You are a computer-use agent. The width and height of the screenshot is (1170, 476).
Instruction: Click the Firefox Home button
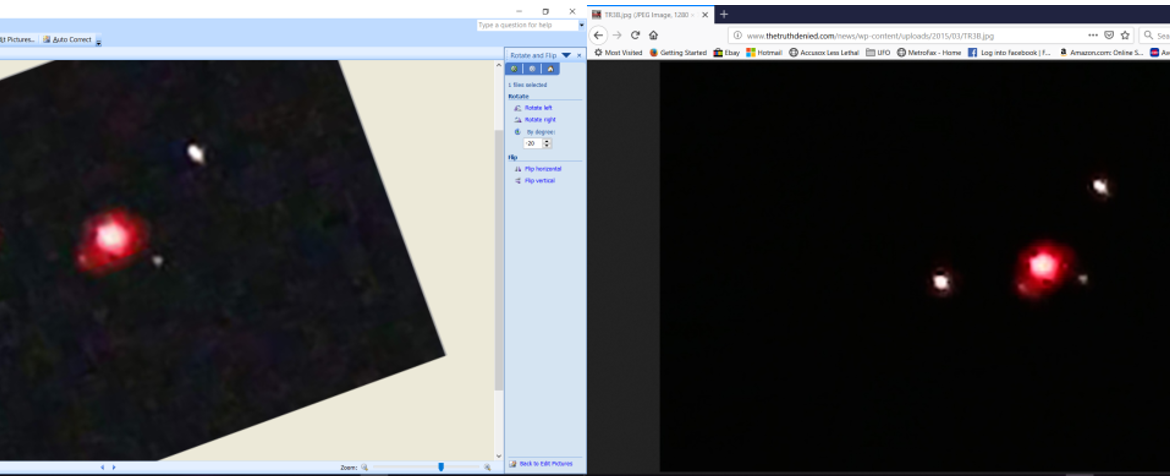click(654, 35)
